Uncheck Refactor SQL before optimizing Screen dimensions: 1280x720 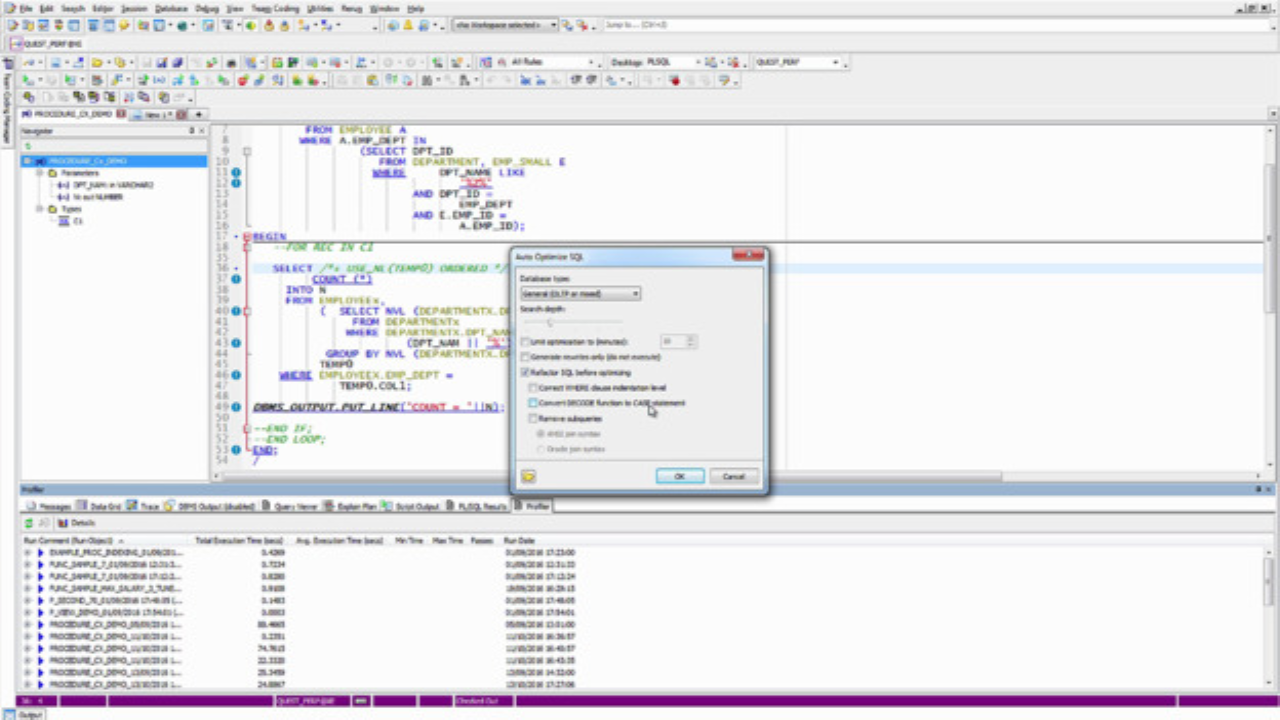526,372
